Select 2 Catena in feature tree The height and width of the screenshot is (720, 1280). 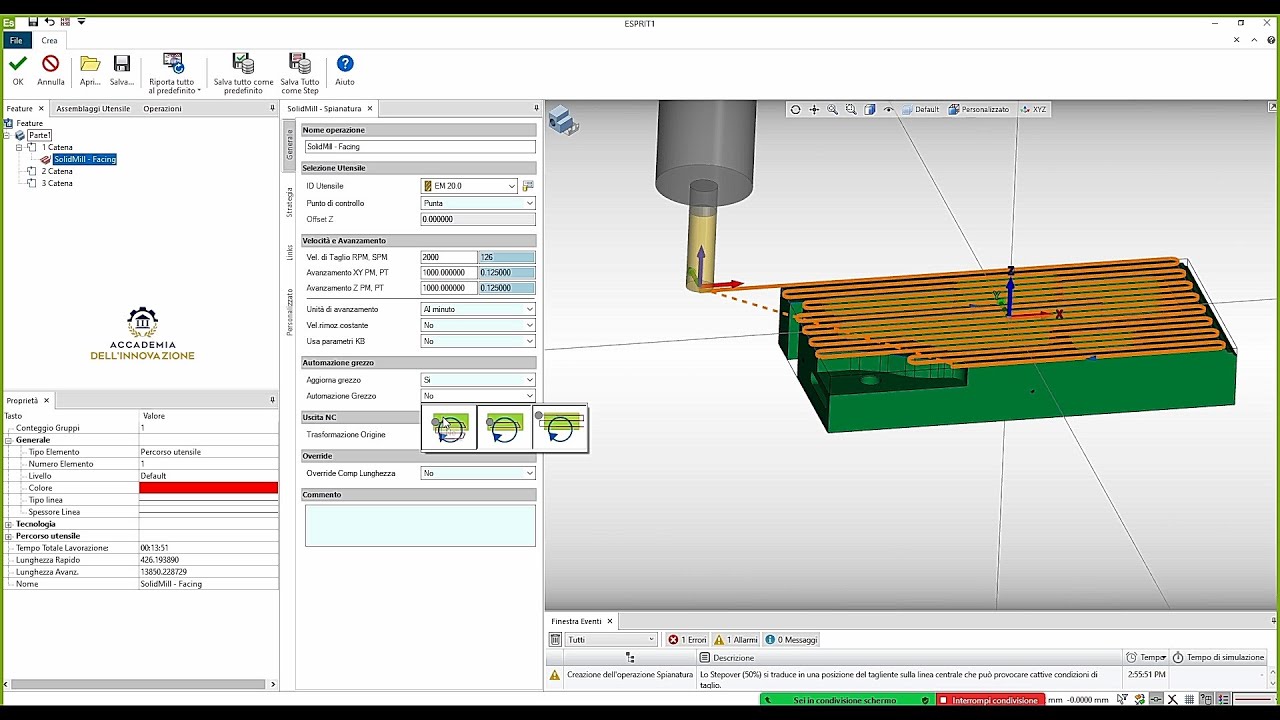click(57, 171)
